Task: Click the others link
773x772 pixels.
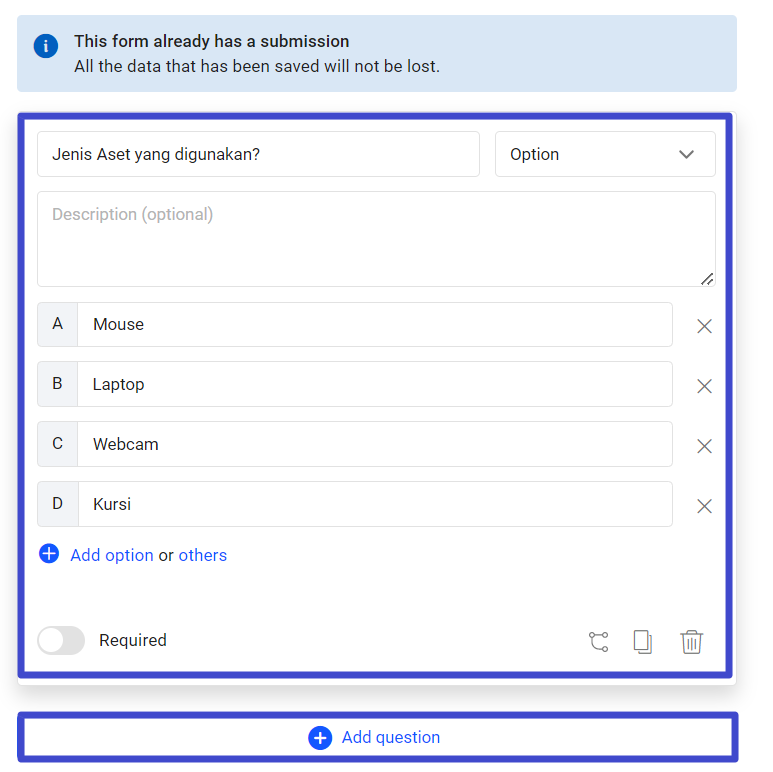Action: click(x=203, y=555)
